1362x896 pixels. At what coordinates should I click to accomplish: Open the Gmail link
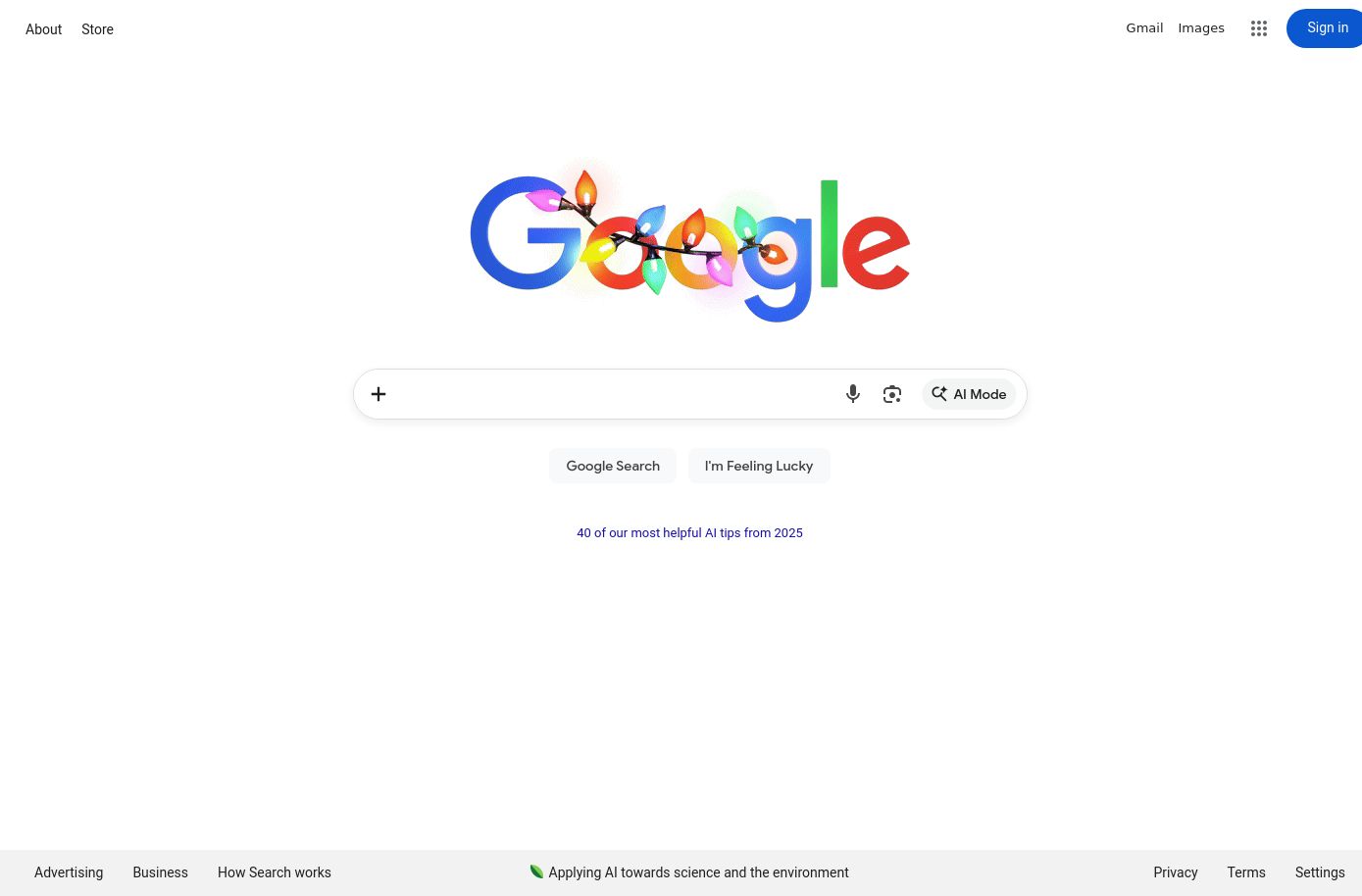(1144, 28)
